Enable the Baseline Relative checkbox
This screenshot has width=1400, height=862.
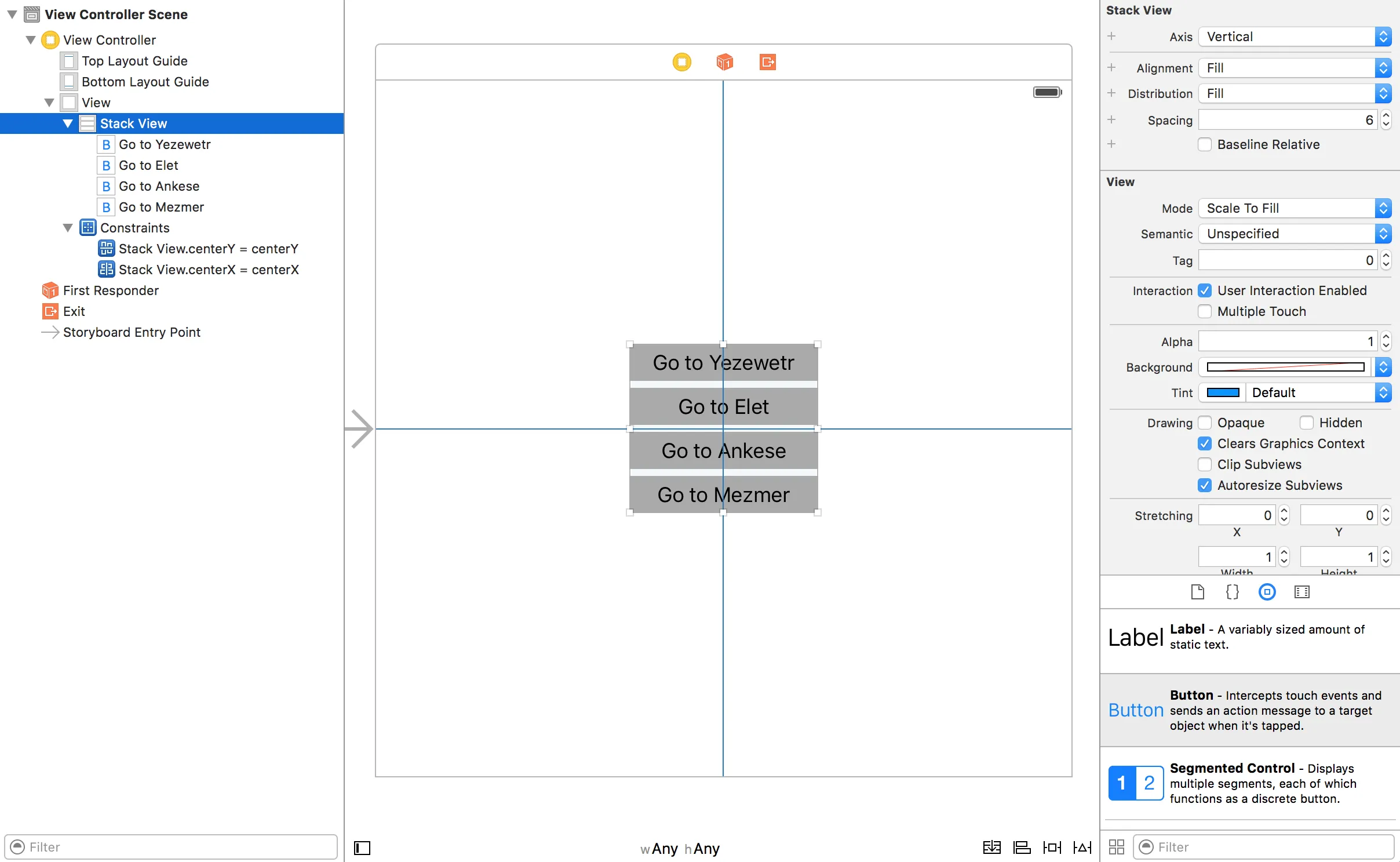[1205, 144]
